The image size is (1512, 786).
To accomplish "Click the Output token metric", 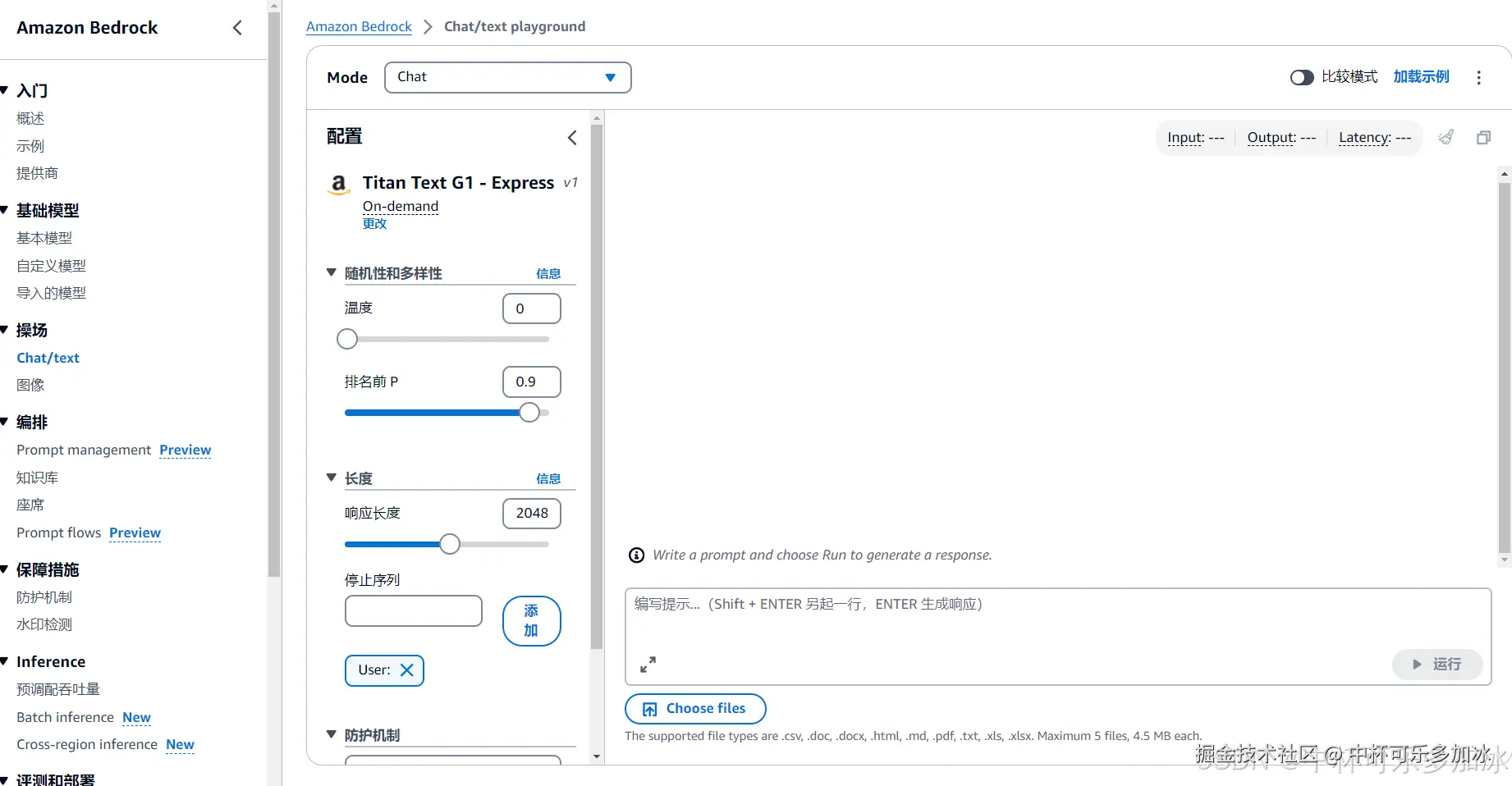I will (x=1281, y=137).
